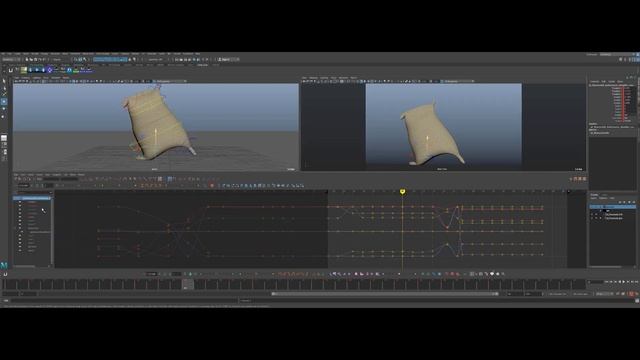Screen dimensions: 640x360
Task: Click the yellow-green shelf icon on the shelf
Action: point(24,70)
